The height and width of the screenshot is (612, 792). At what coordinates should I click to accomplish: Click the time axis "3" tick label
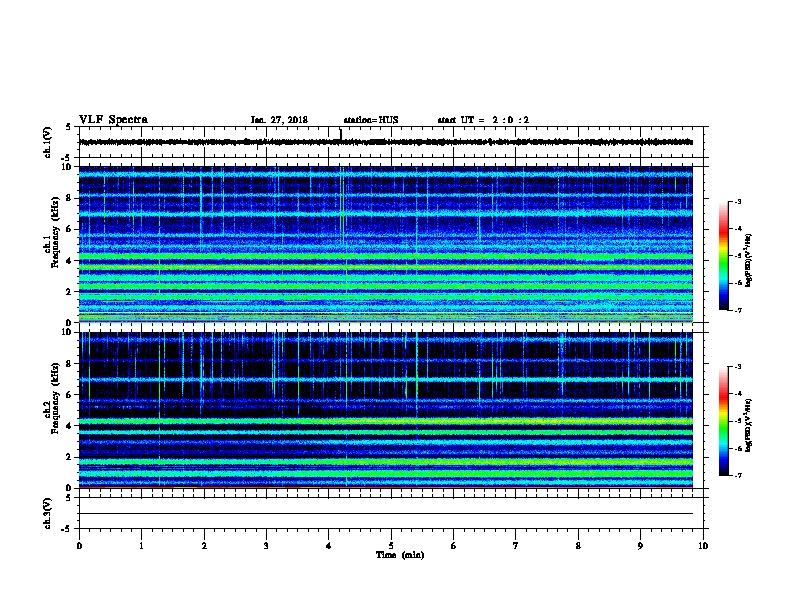tap(266, 546)
